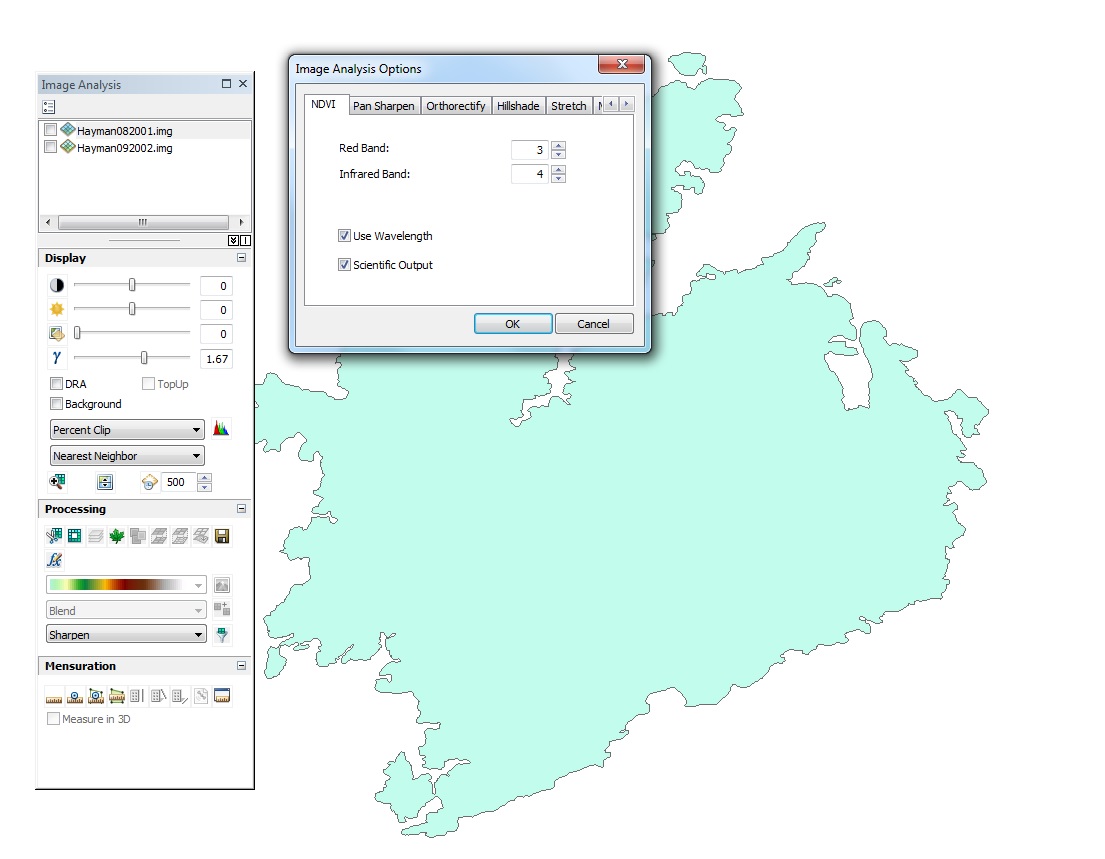The width and height of the screenshot is (1105, 859).
Task: Select the first ruler distance measure tool
Action: point(54,696)
